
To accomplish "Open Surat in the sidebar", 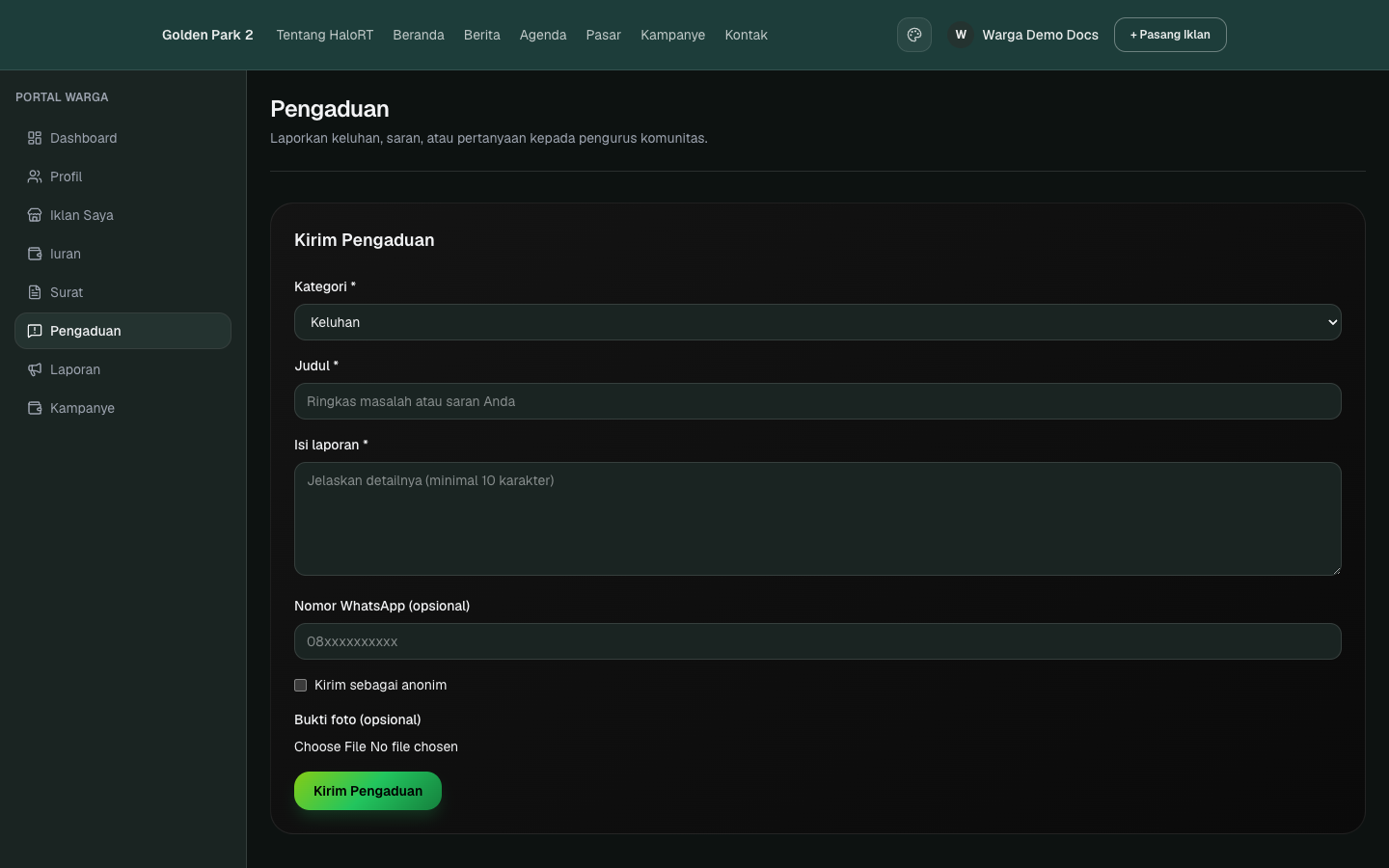I will pyautogui.click(x=123, y=292).
